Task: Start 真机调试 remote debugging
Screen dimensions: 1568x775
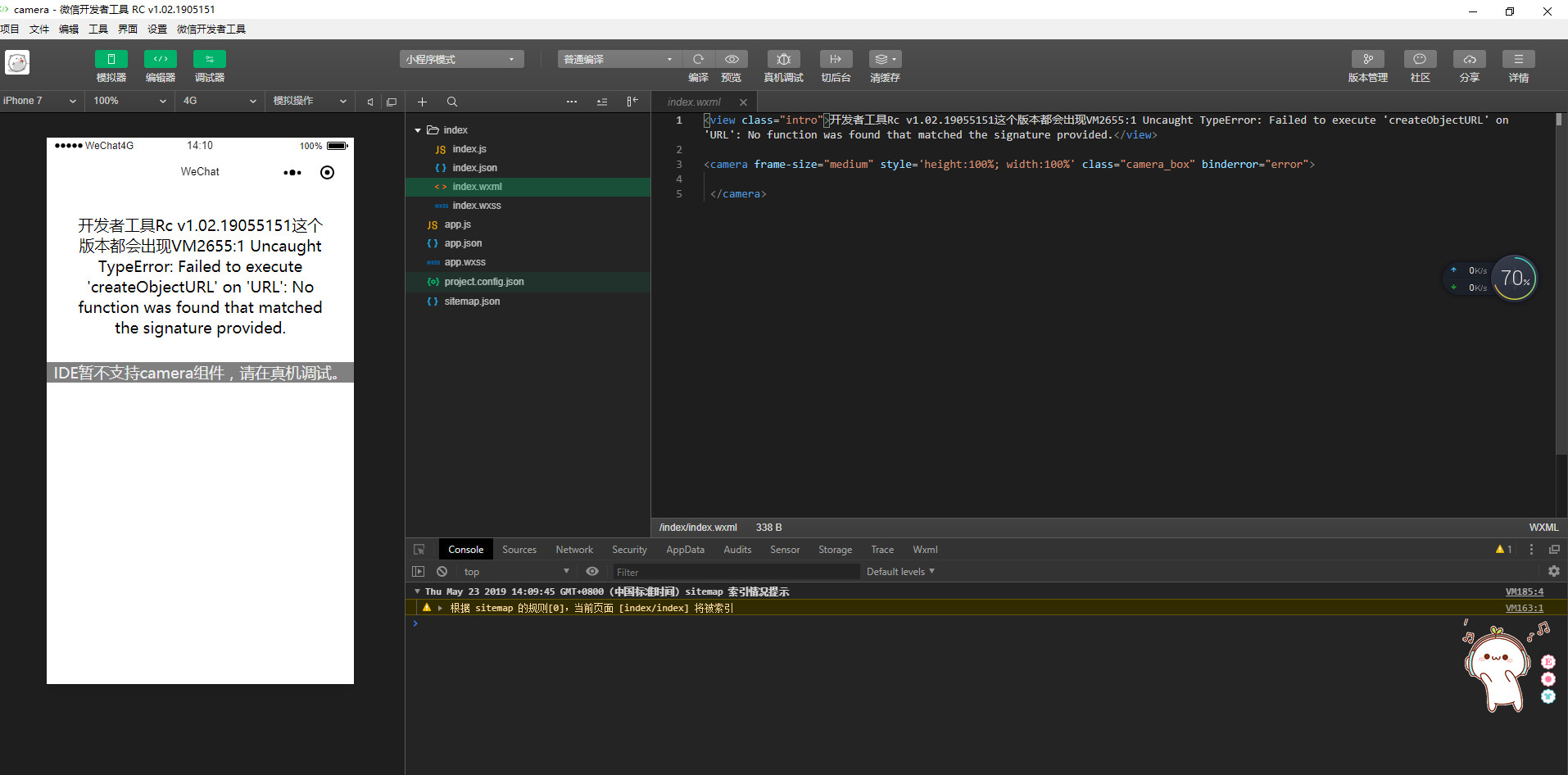Action: click(x=783, y=59)
